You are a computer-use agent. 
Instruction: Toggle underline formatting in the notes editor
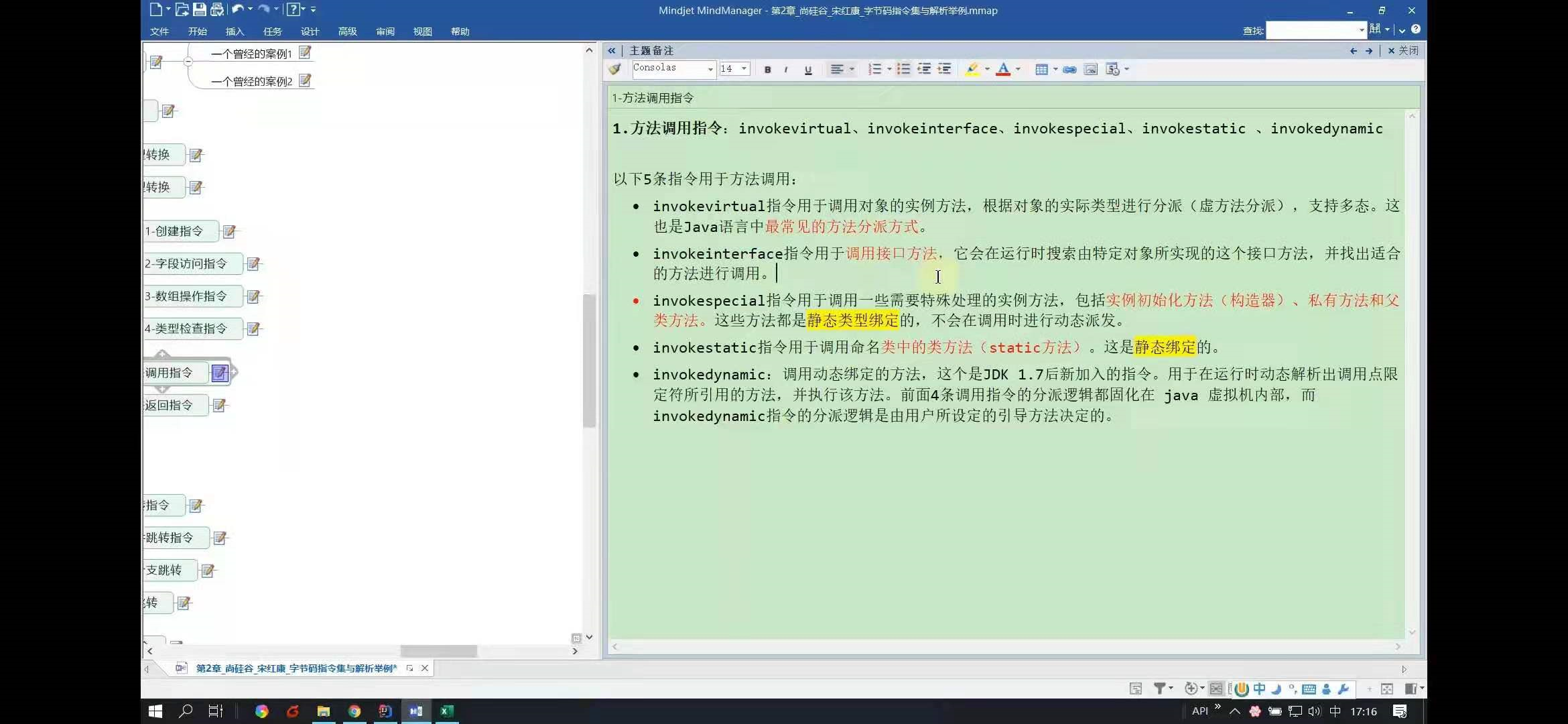tap(807, 70)
